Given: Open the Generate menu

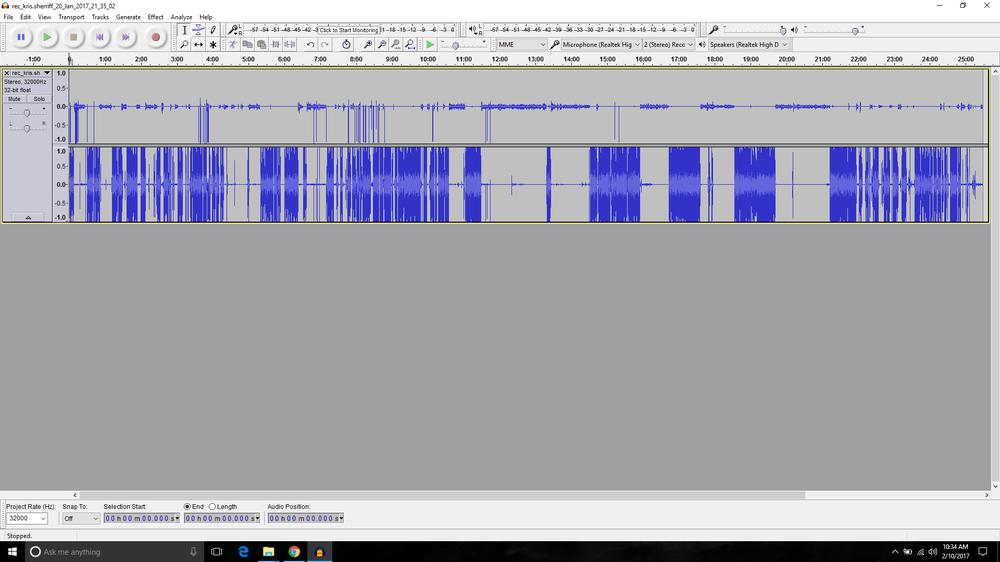Looking at the screenshot, I should [128, 17].
